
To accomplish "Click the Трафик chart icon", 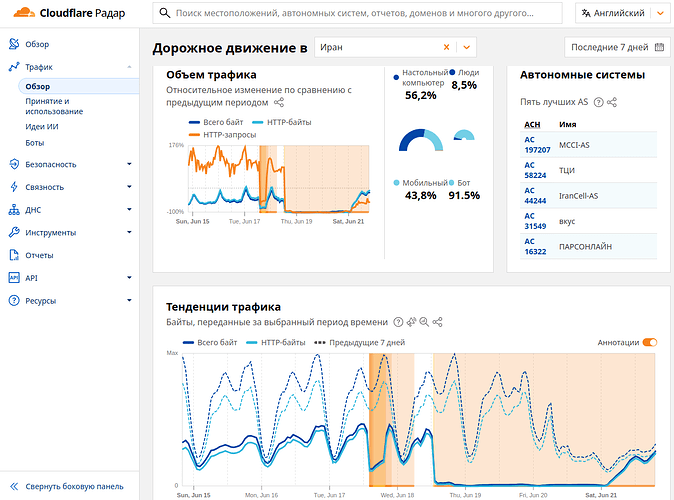I will coord(14,67).
